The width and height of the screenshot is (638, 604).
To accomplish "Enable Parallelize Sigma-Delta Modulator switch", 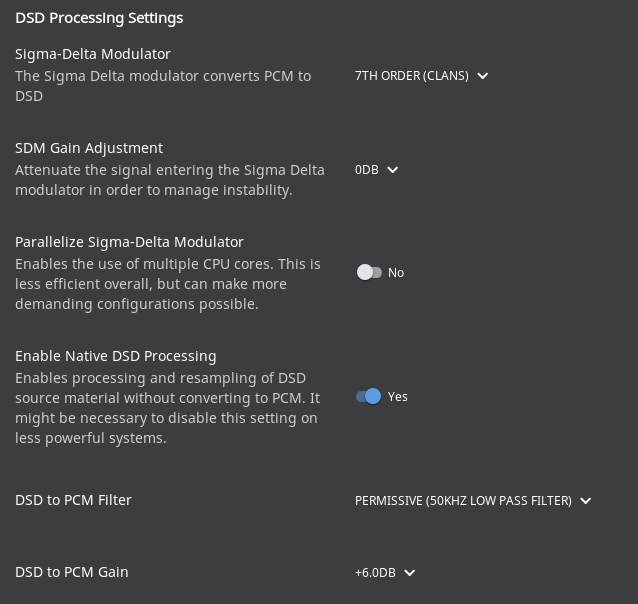I will [x=369, y=272].
